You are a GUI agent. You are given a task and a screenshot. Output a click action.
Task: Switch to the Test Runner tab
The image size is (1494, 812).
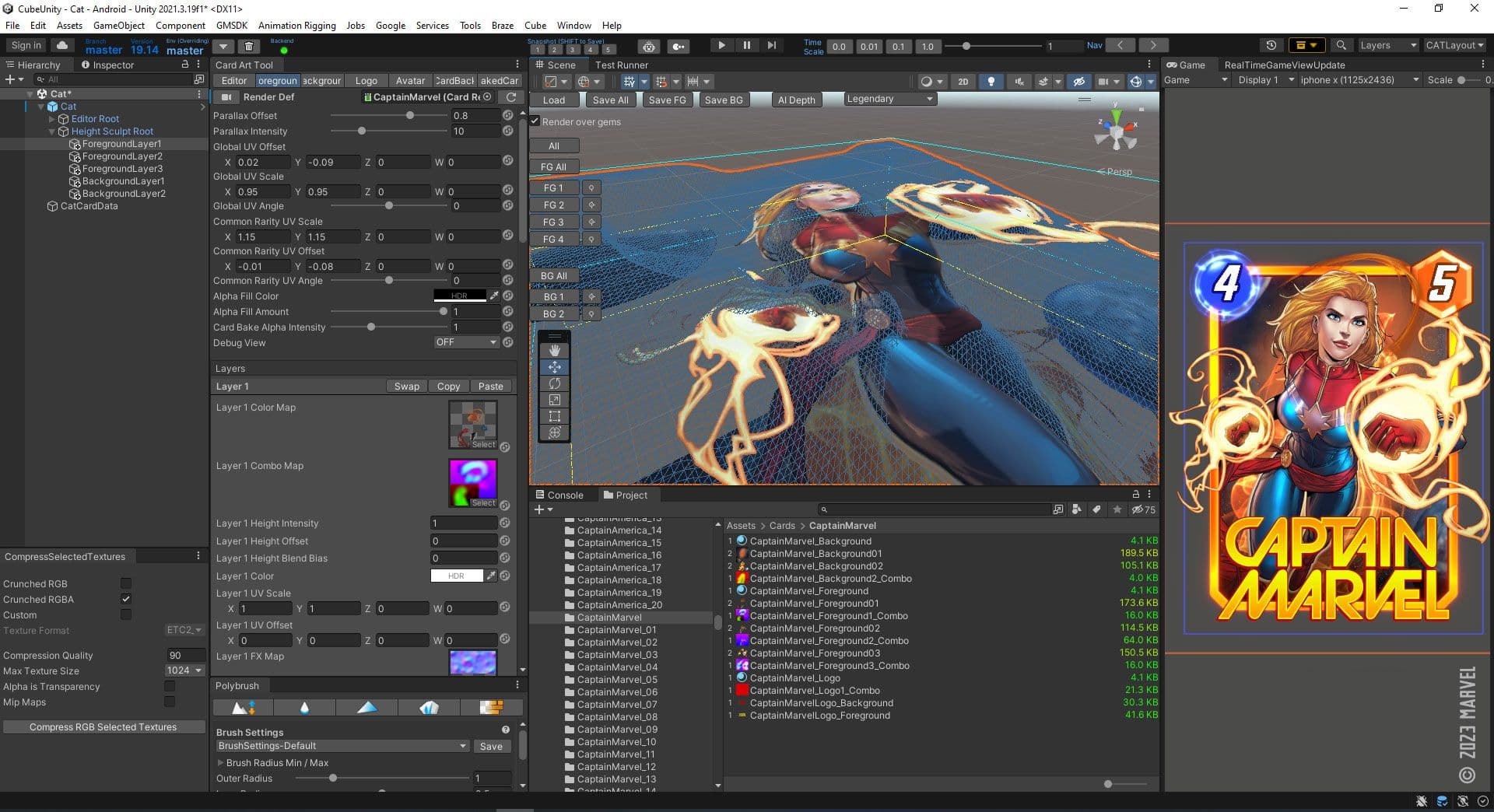[x=621, y=65]
